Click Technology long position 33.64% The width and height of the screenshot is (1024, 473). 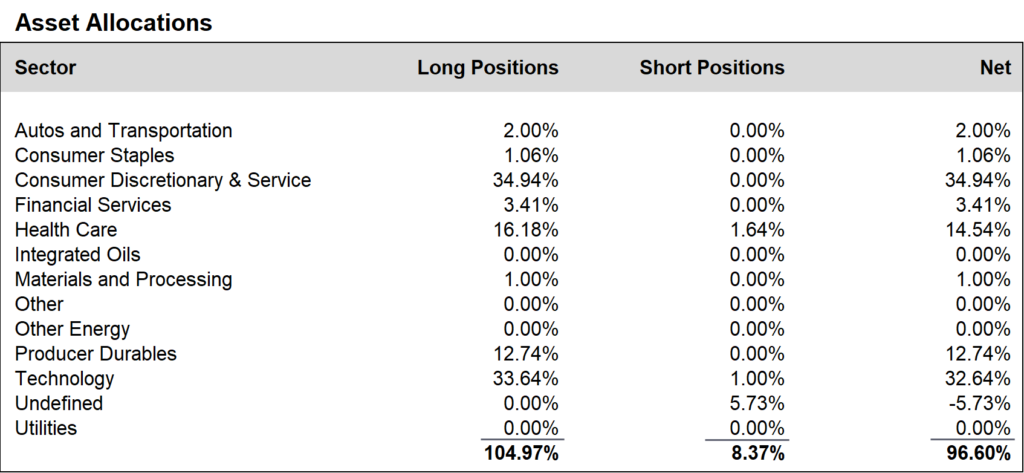[x=526, y=379]
